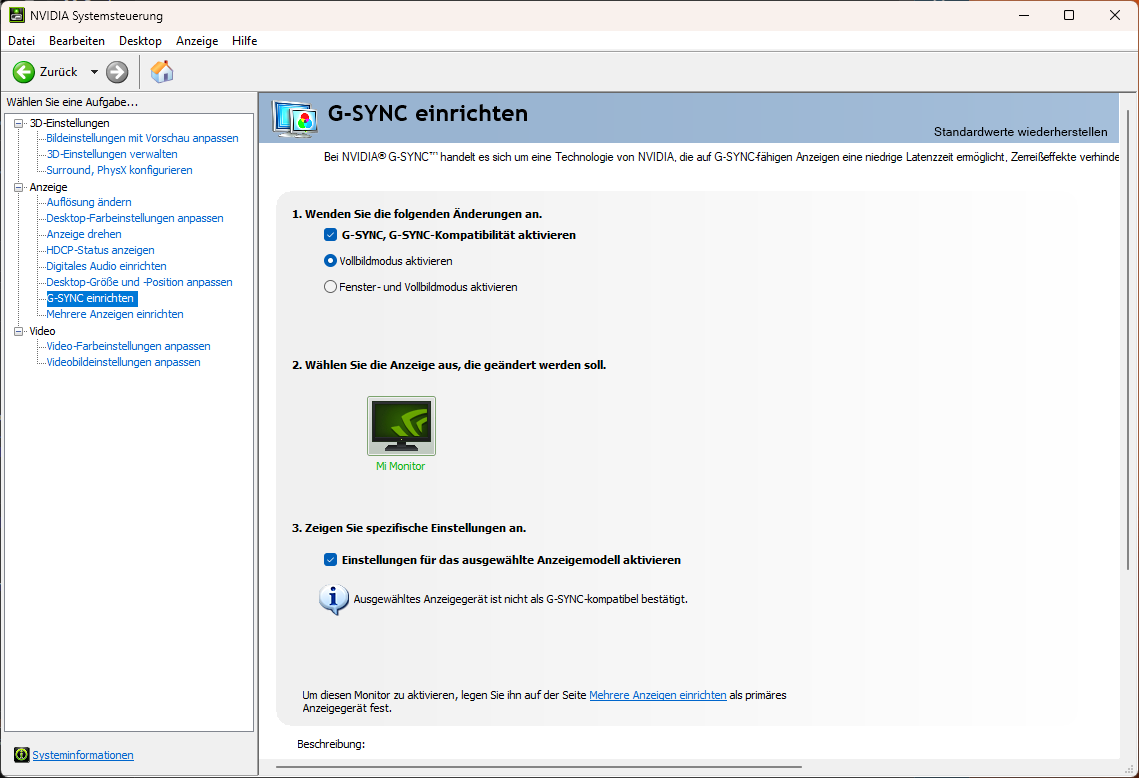This screenshot has height=778, width=1139.
Task: Click the Anzeige category label in the tree
Action: (48, 187)
